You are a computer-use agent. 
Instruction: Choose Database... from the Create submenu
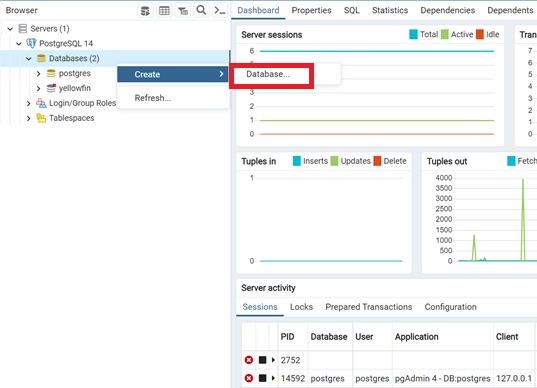pos(268,74)
